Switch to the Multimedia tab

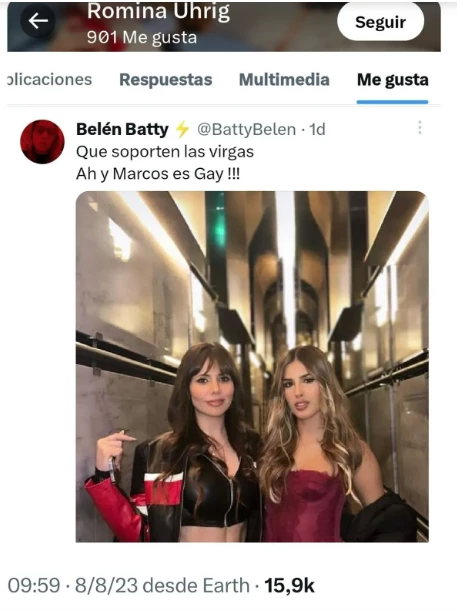(284, 79)
